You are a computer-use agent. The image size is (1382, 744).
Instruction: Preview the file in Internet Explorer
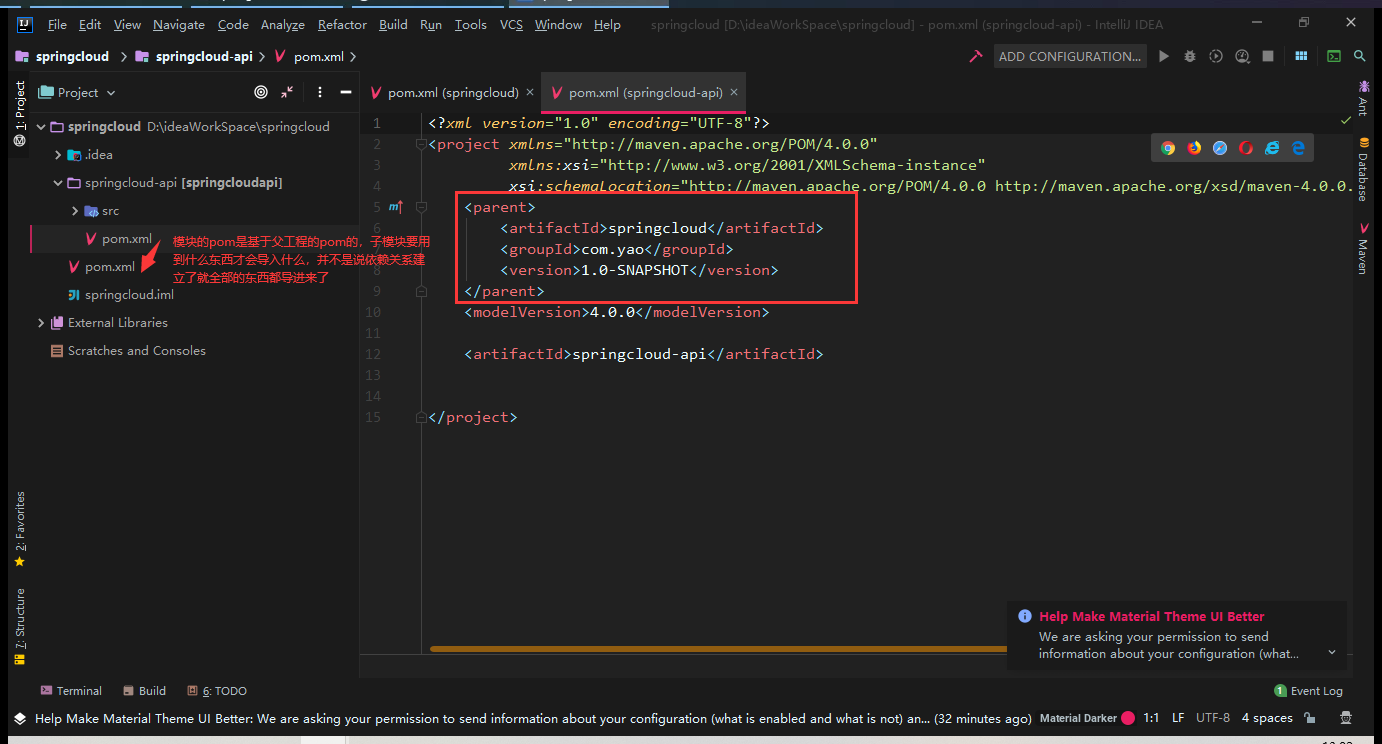pos(1272,148)
